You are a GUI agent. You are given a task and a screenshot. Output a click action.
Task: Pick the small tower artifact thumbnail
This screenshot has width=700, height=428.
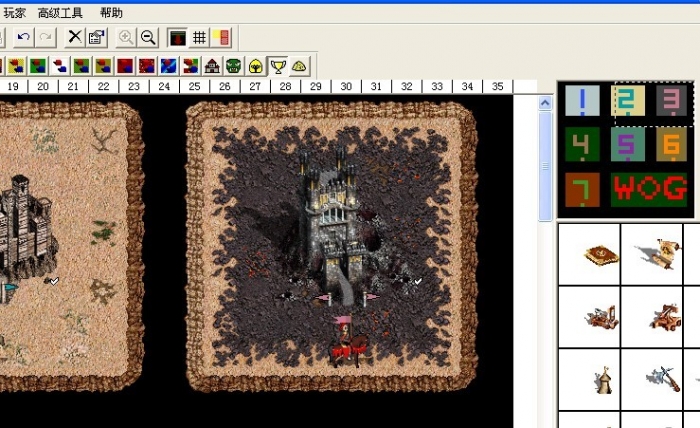pos(604,380)
